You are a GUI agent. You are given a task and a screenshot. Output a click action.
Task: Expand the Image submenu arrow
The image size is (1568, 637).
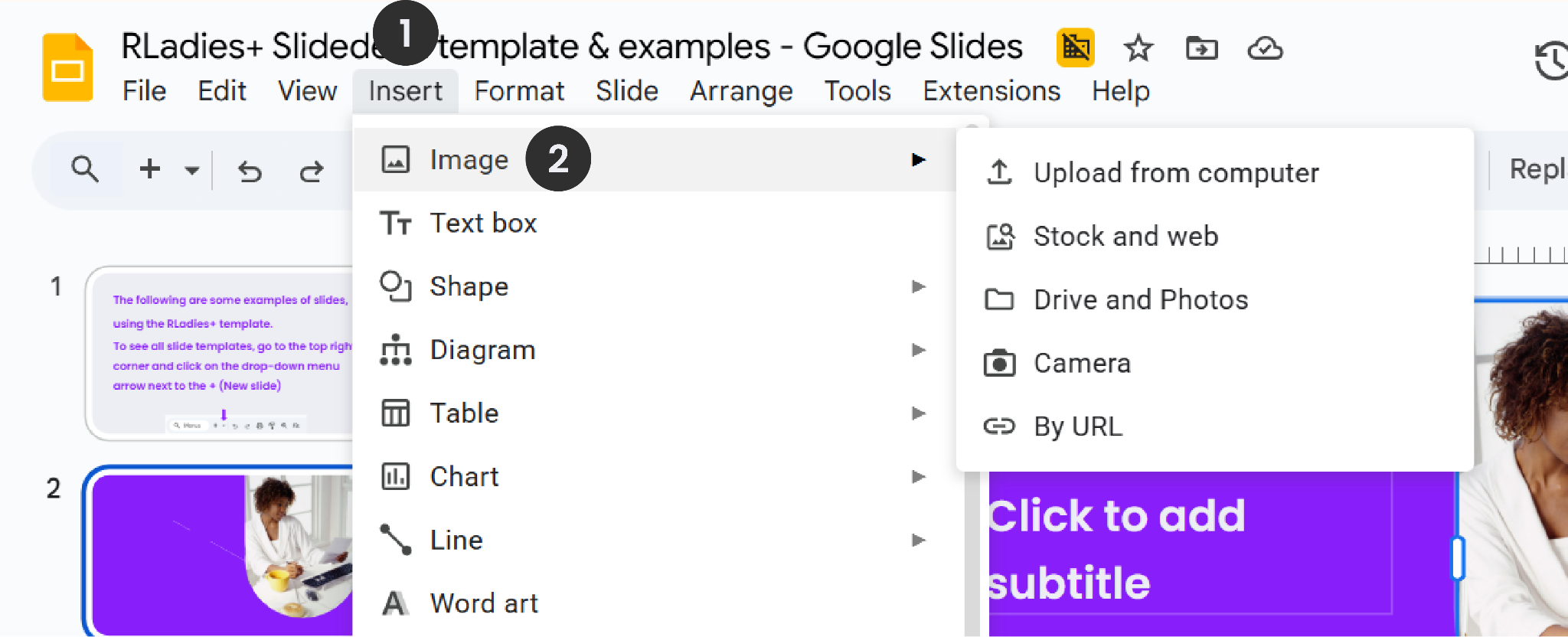pyautogui.click(x=919, y=159)
